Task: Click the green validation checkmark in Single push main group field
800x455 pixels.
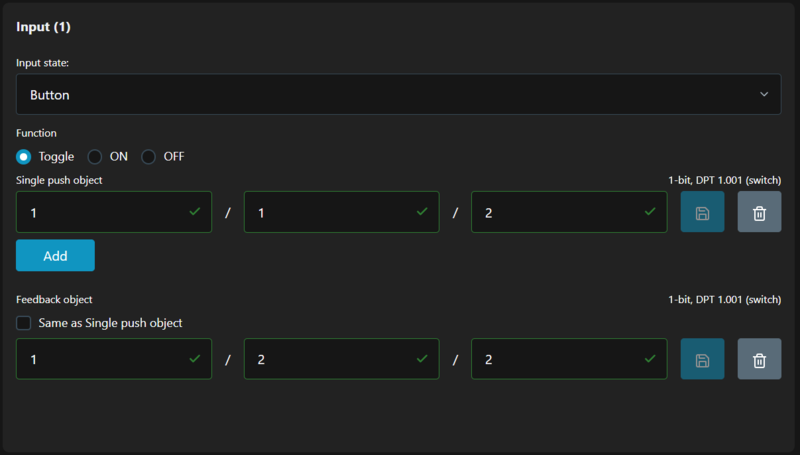Action: (194, 212)
